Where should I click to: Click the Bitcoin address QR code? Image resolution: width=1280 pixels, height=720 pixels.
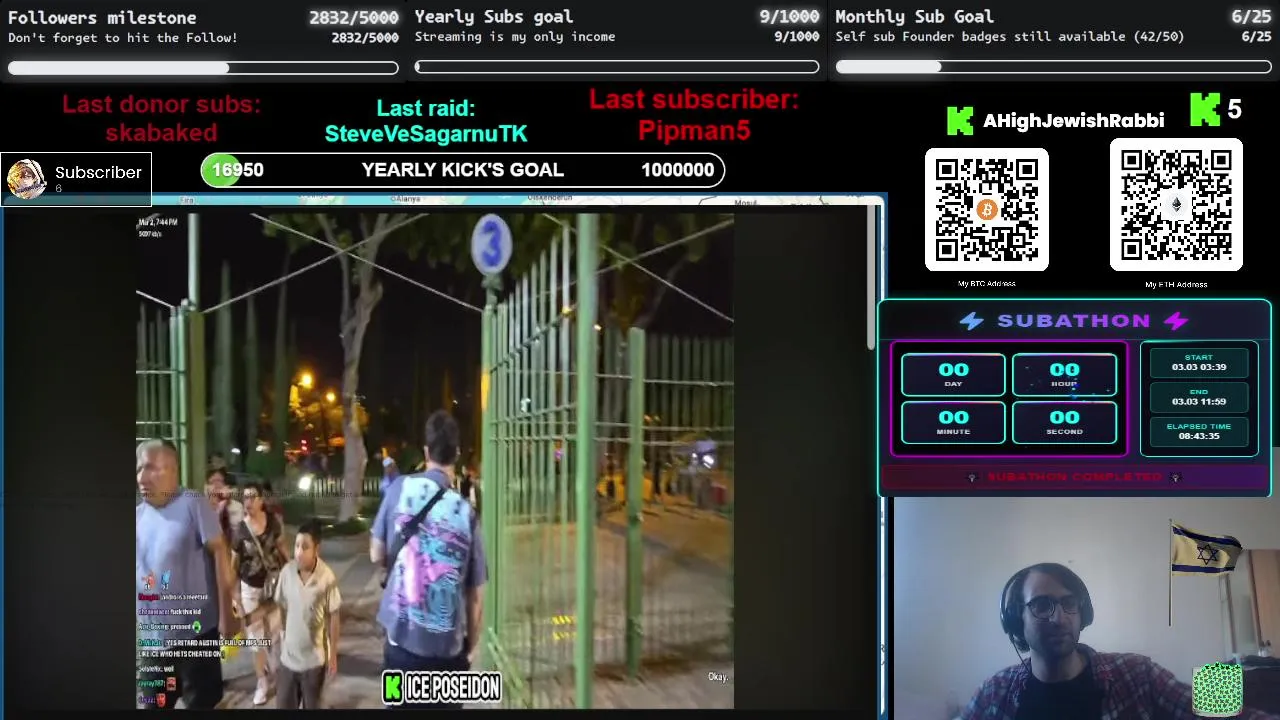pyautogui.click(x=986, y=210)
